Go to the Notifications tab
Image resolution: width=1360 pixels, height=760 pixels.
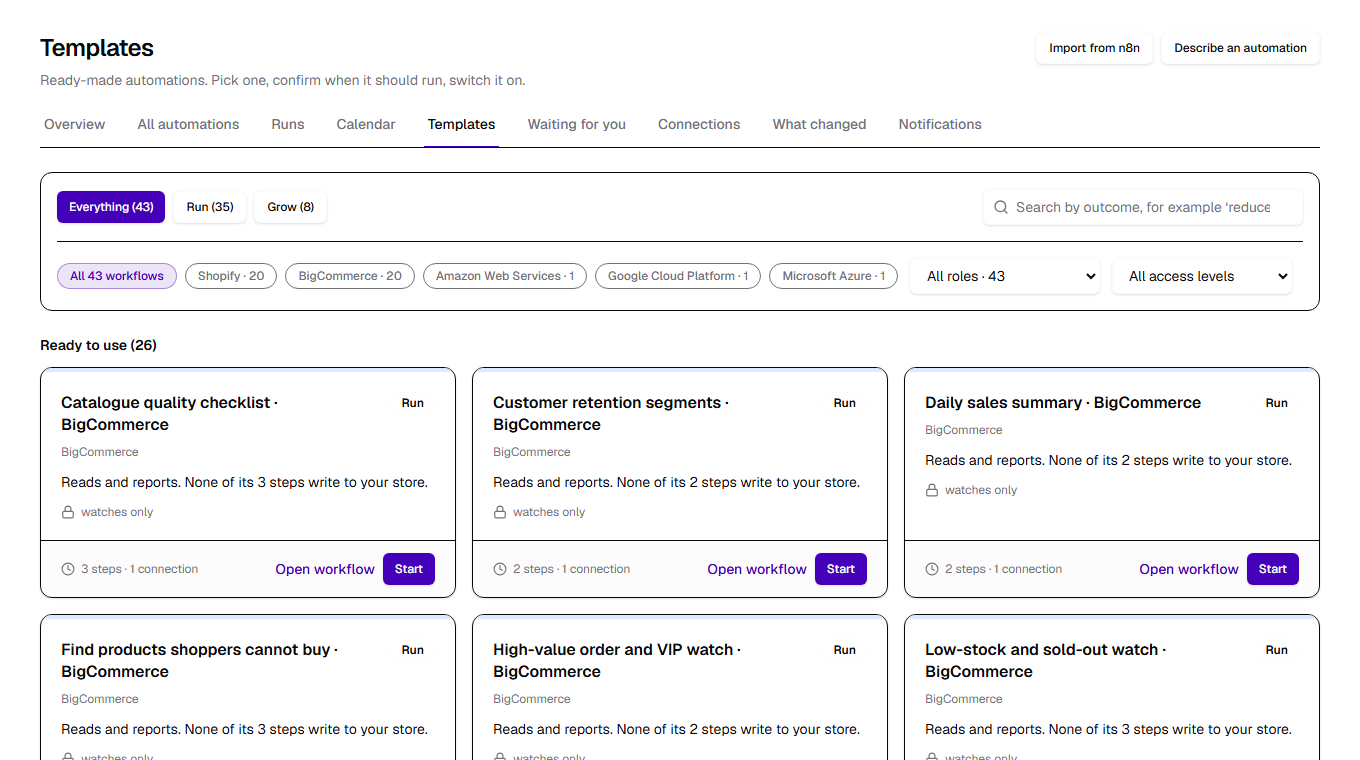[940, 124]
